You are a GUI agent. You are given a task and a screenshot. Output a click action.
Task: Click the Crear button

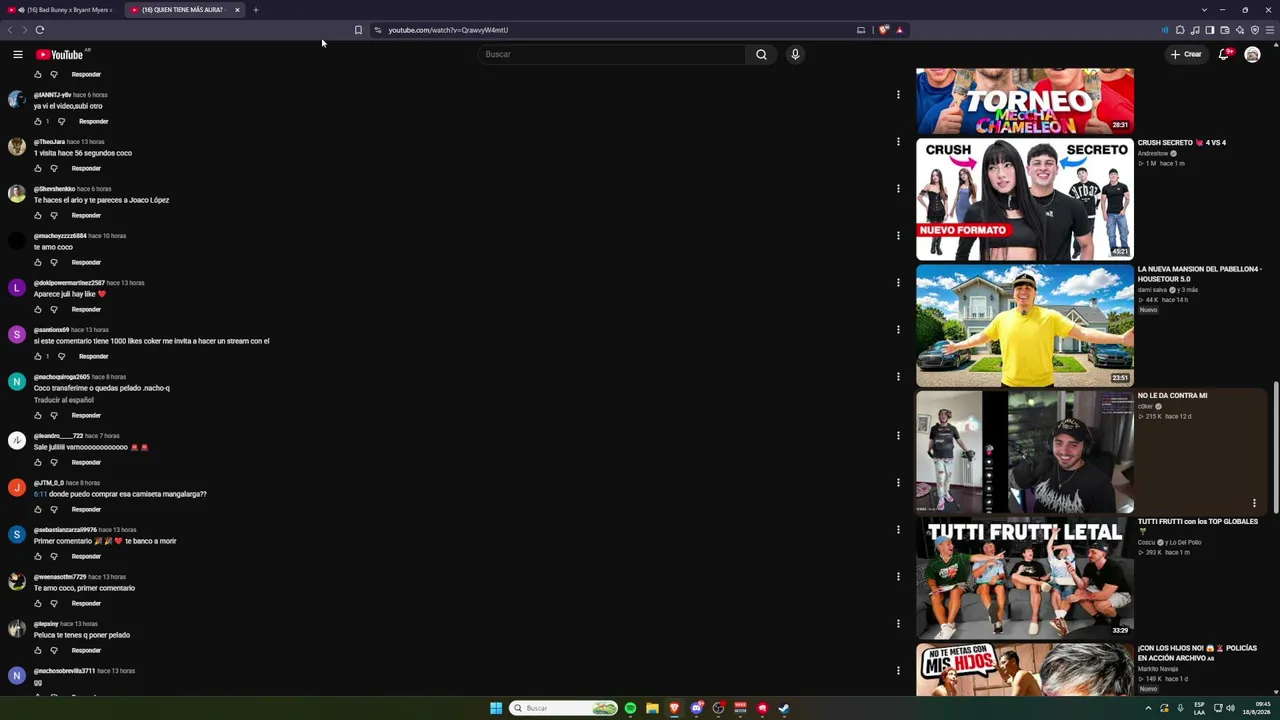point(1186,54)
